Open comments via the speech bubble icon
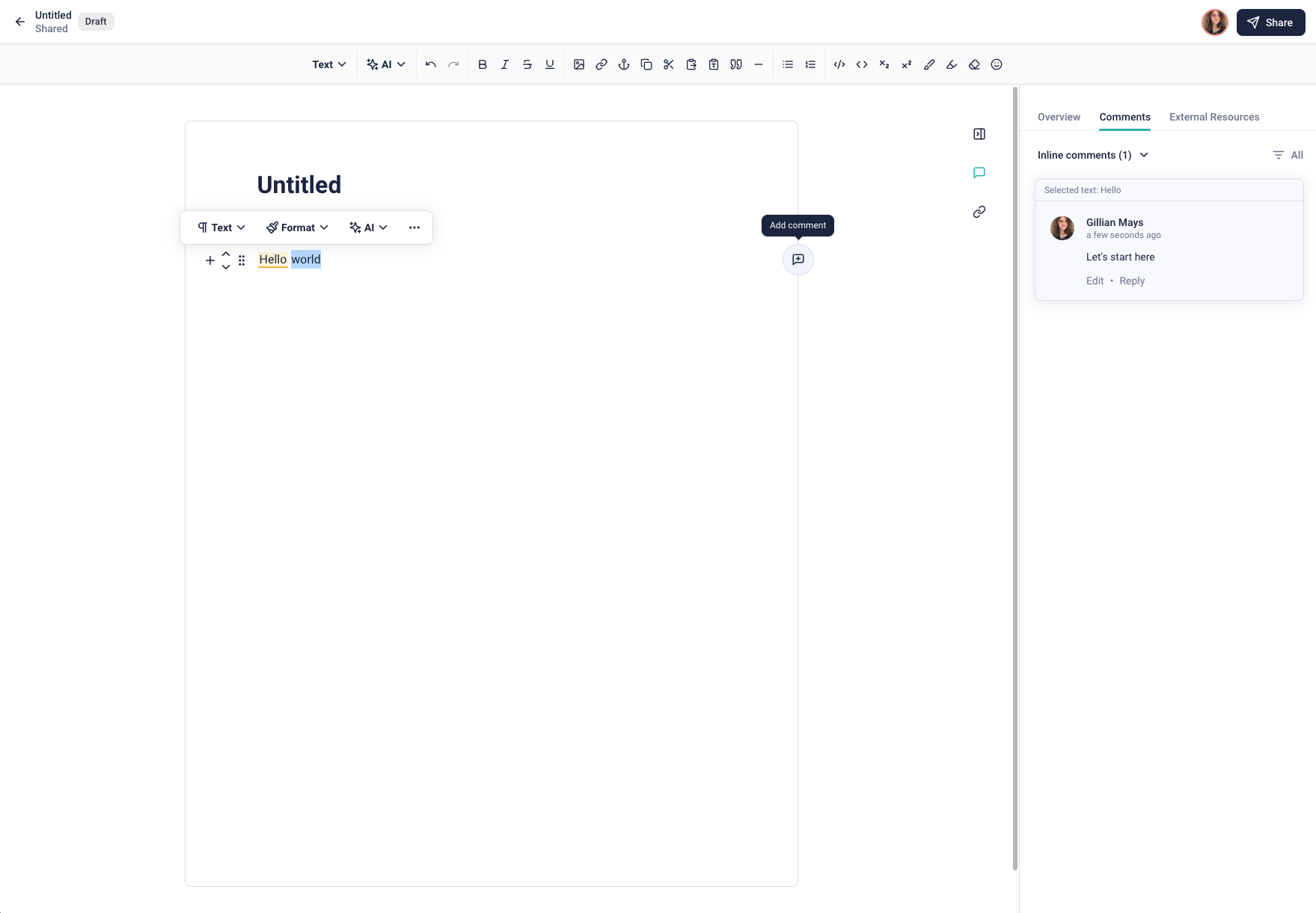Image resolution: width=1316 pixels, height=913 pixels. coord(979,173)
